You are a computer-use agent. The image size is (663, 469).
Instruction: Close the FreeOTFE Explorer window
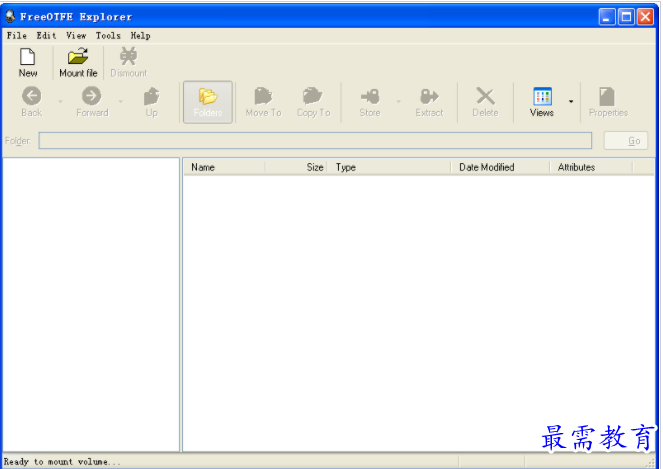[645, 17]
